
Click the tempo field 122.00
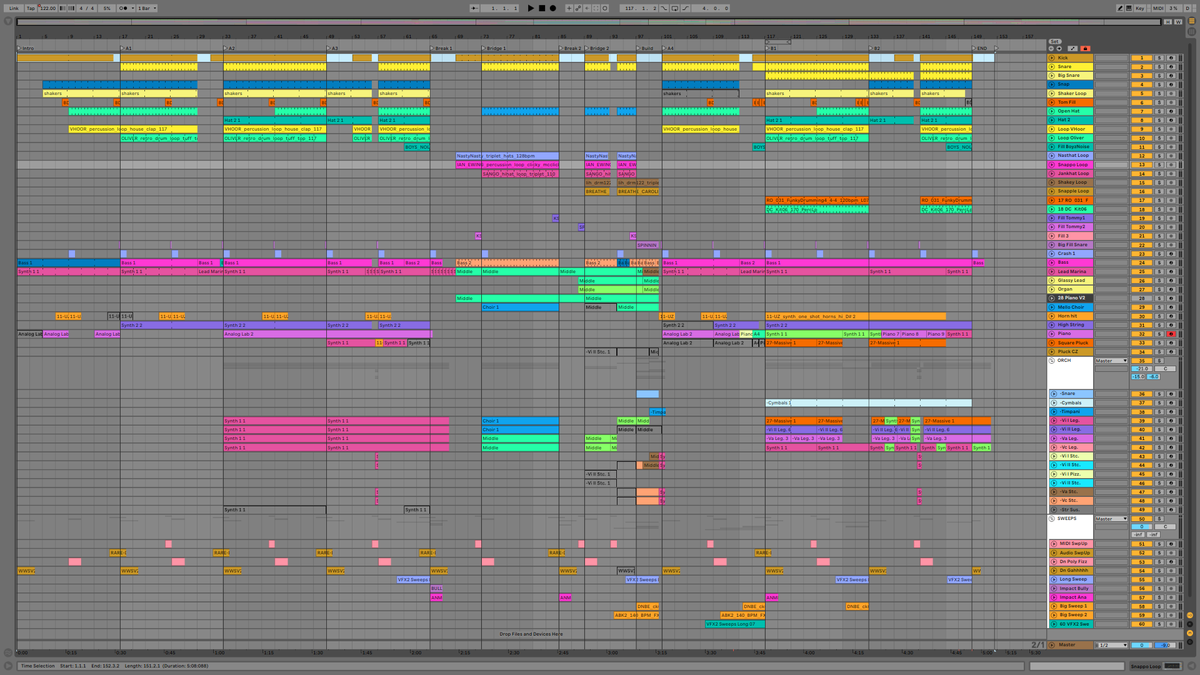(47, 8)
